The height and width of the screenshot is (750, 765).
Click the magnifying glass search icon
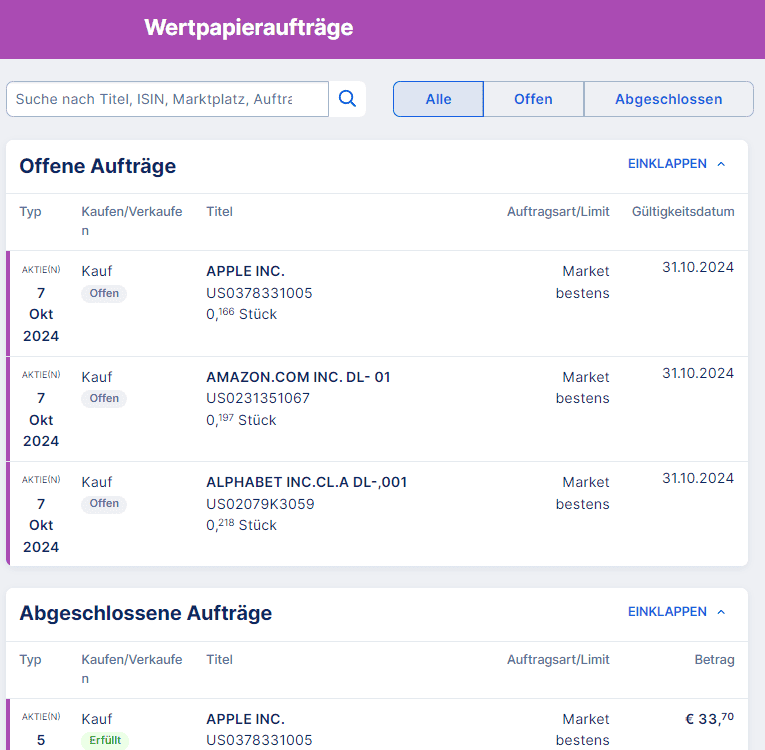(x=347, y=99)
